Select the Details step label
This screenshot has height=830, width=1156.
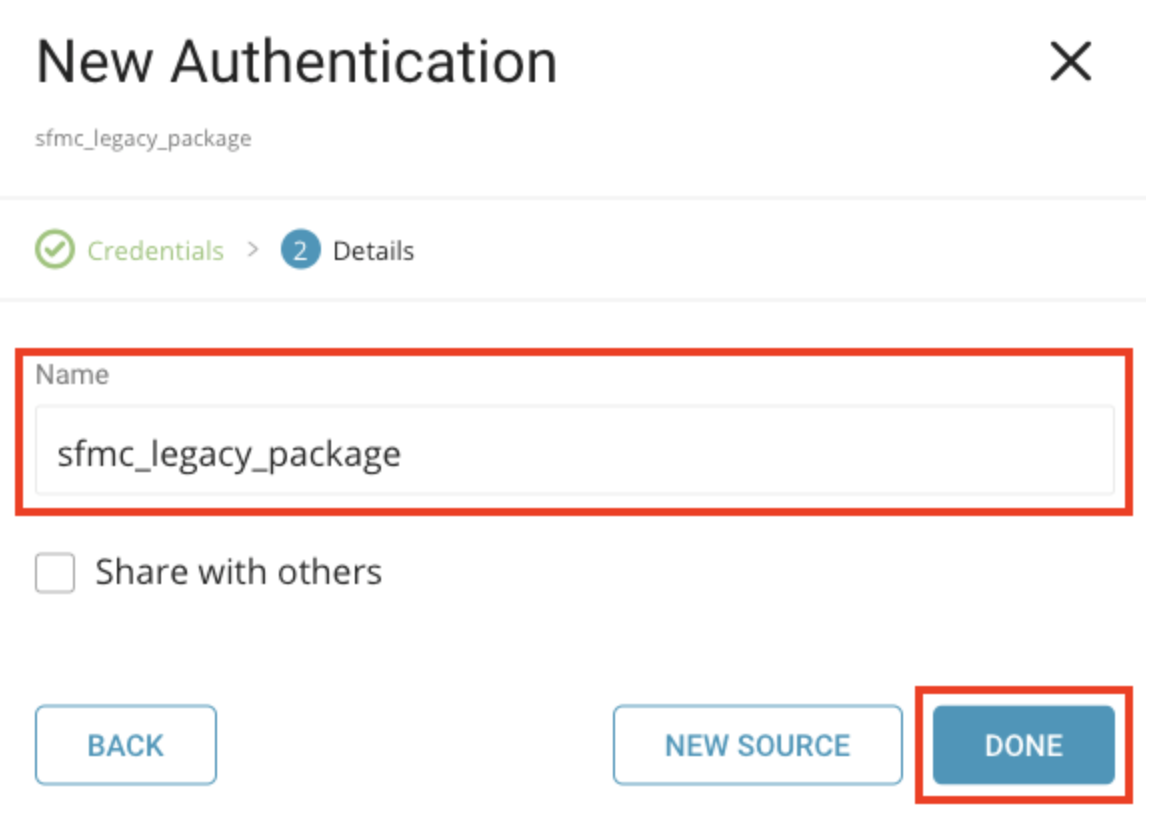click(373, 251)
